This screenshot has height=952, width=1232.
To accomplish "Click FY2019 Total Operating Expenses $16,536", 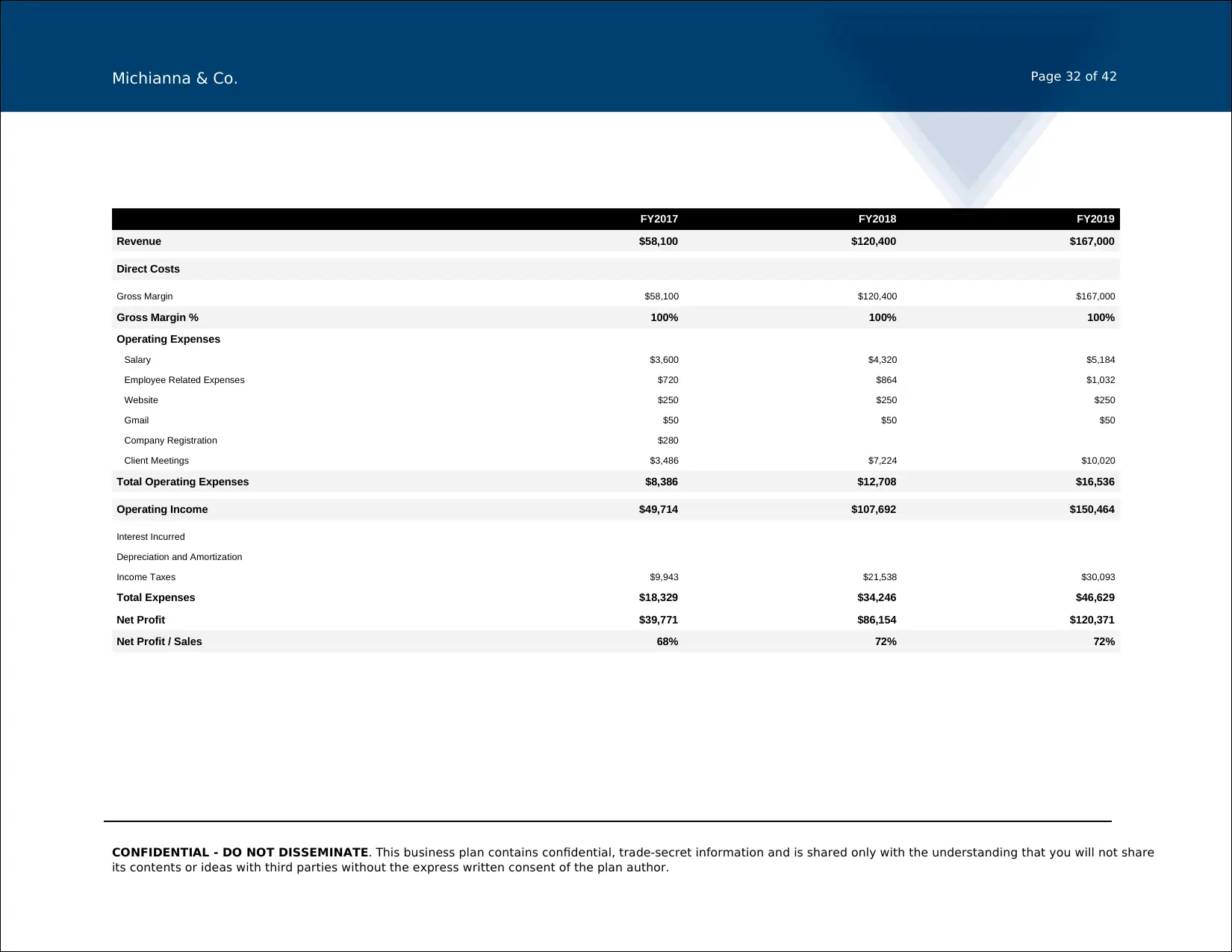I will (1095, 482).
